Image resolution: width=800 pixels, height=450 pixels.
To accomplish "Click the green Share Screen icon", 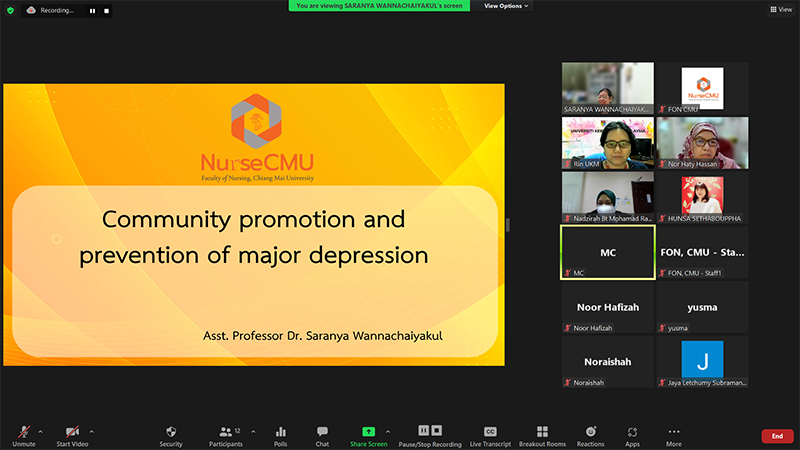I will click(368, 432).
